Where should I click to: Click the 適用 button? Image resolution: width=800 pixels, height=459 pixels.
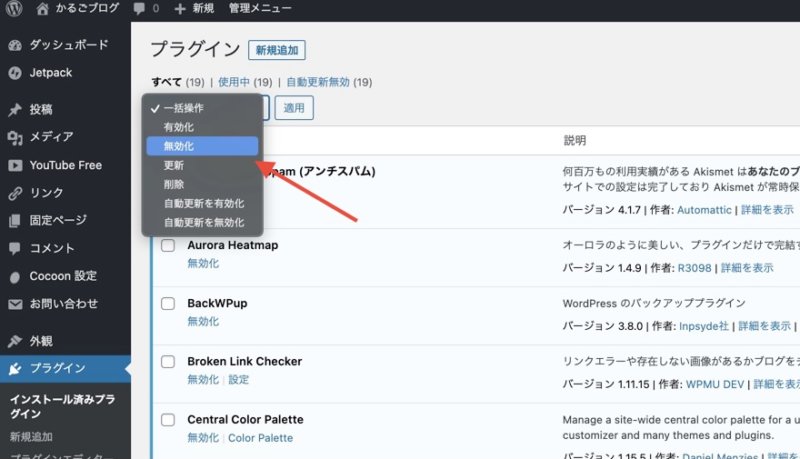coord(294,108)
